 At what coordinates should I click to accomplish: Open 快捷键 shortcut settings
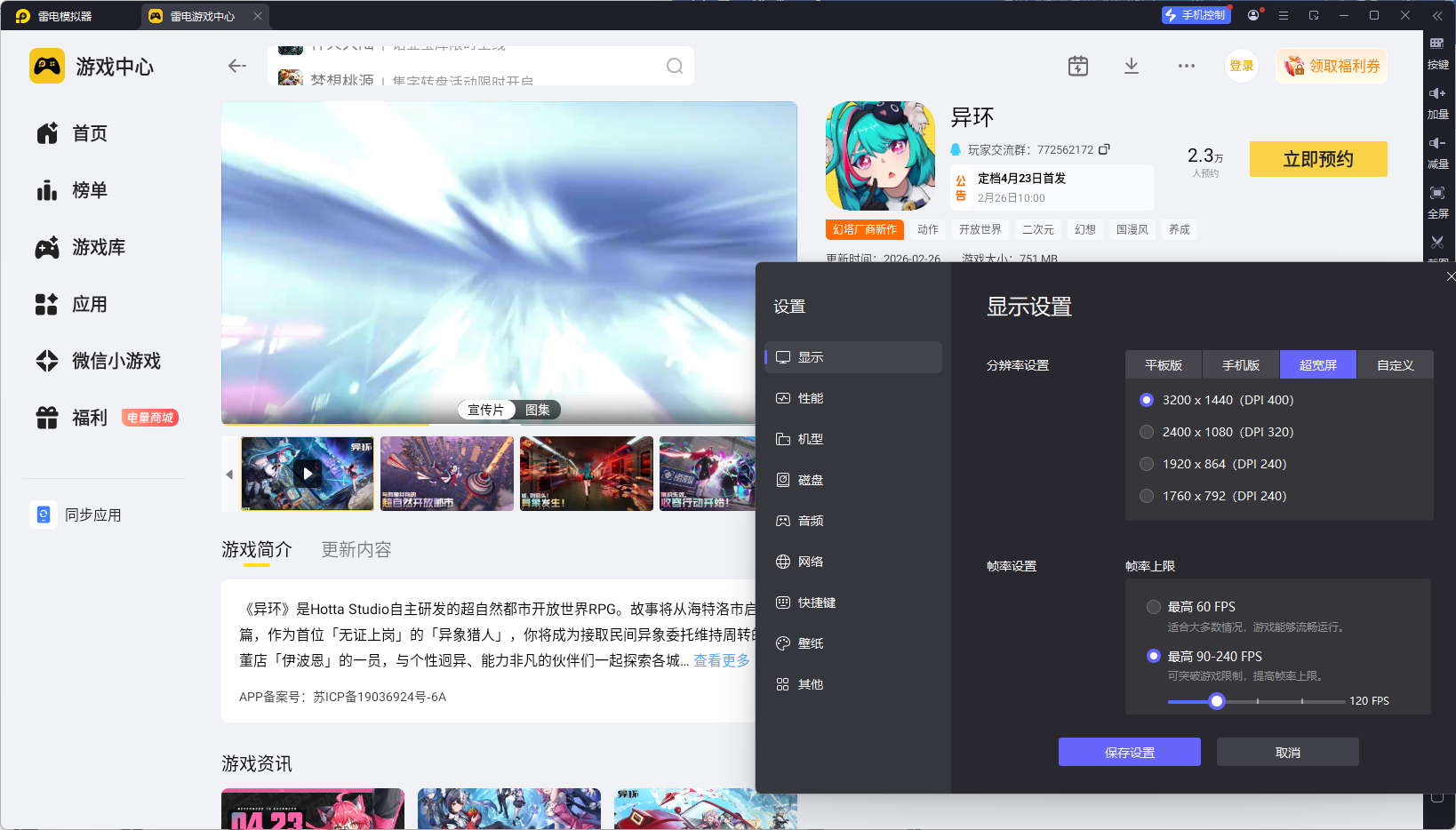click(x=853, y=603)
